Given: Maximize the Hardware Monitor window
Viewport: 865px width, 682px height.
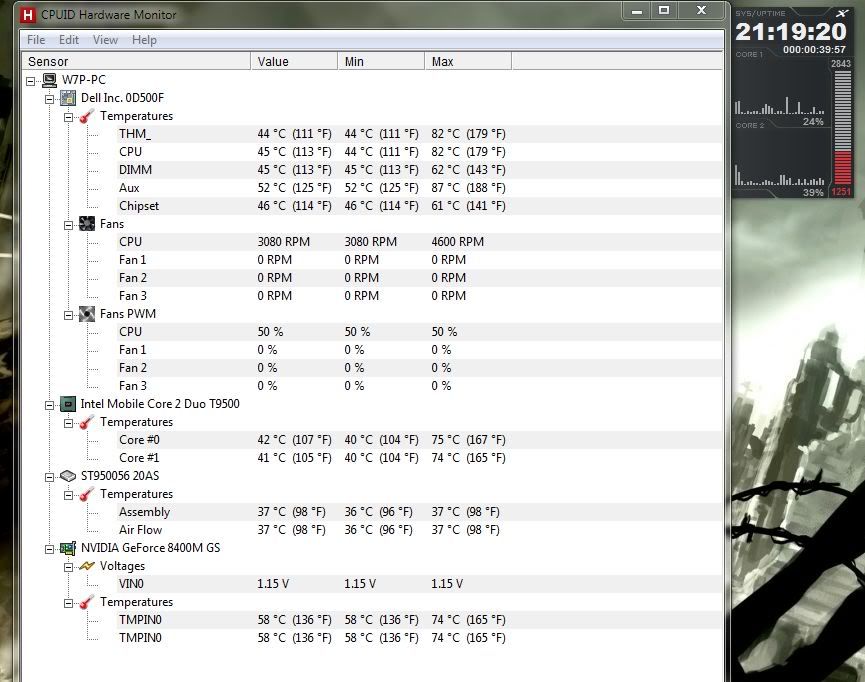Looking at the screenshot, I should [x=664, y=11].
